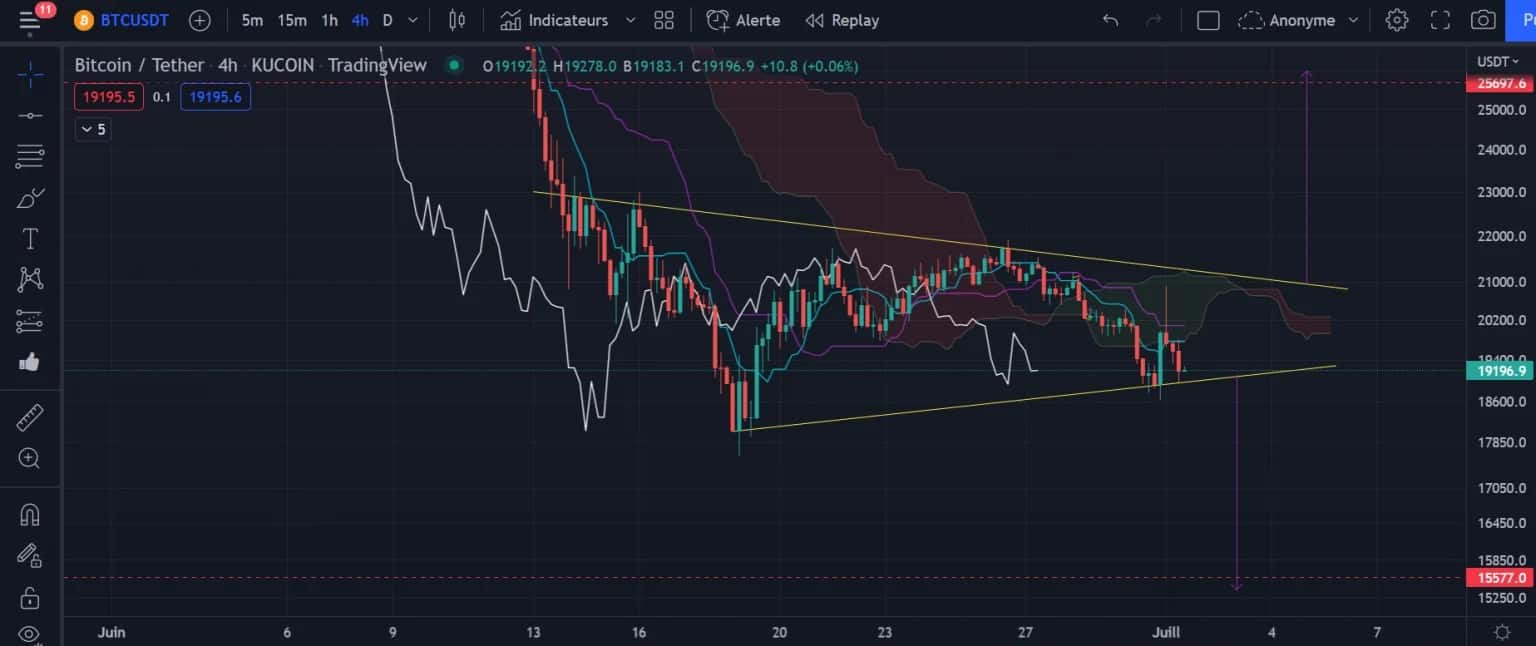The width and height of the screenshot is (1536, 646).
Task: Click the Bitcoin / Tether chart title
Action: (139, 65)
